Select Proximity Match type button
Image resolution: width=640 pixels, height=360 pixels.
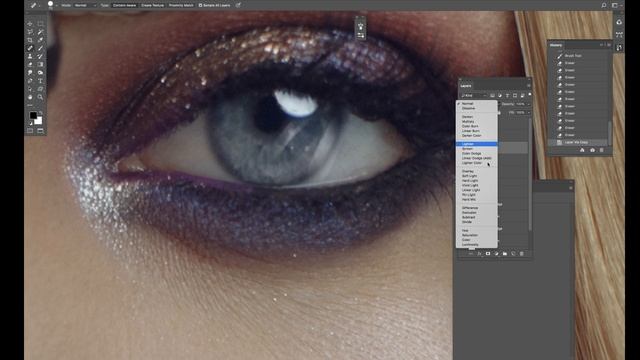tap(181, 5)
